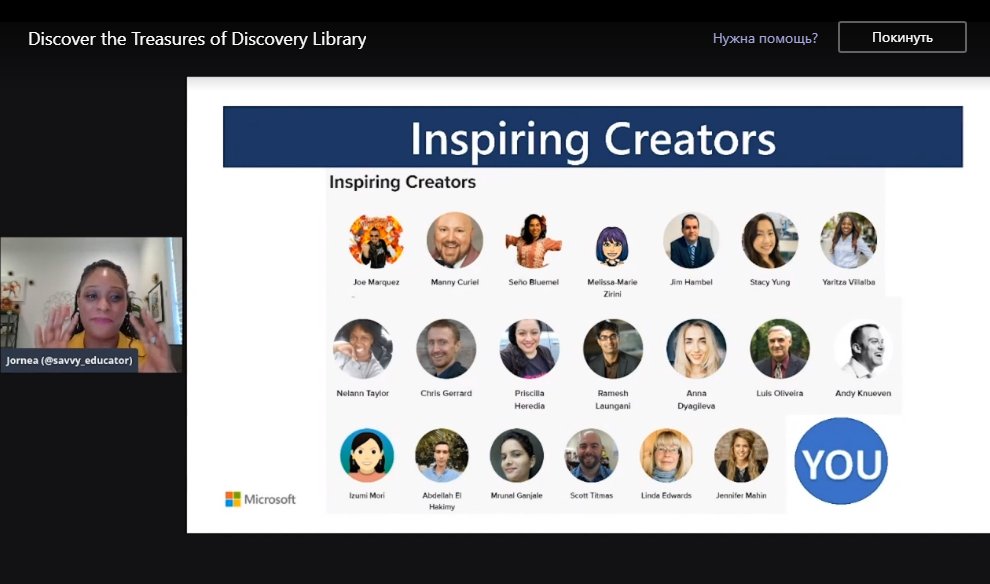Click the name text Seño Bluemel
This screenshot has width=990, height=584.
[534, 282]
